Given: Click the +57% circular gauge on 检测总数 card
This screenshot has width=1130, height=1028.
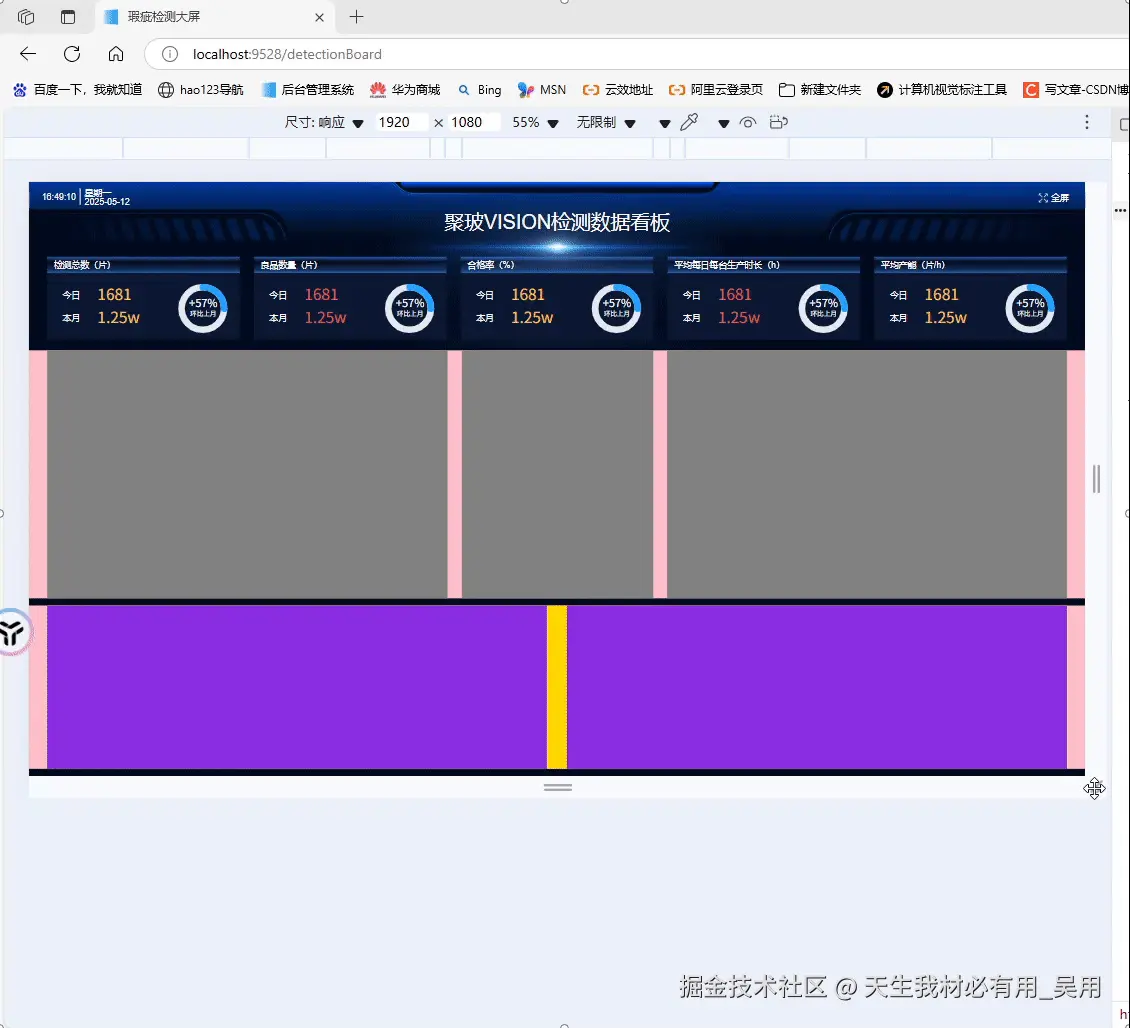Looking at the screenshot, I should pos(203,307).
